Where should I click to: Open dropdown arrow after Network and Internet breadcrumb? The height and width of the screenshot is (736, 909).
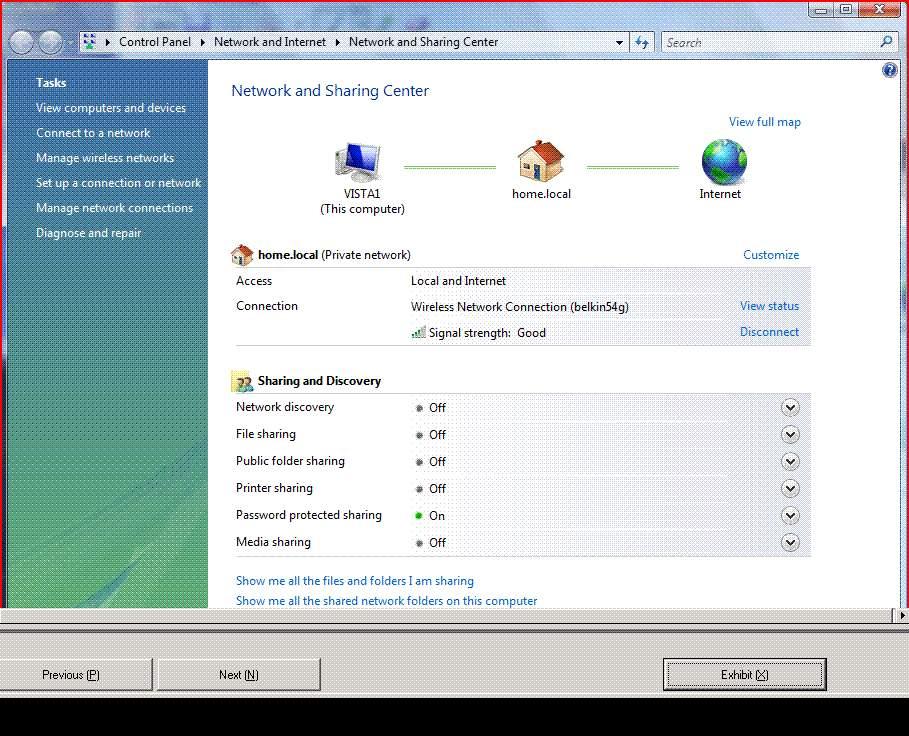click(337, 42)
